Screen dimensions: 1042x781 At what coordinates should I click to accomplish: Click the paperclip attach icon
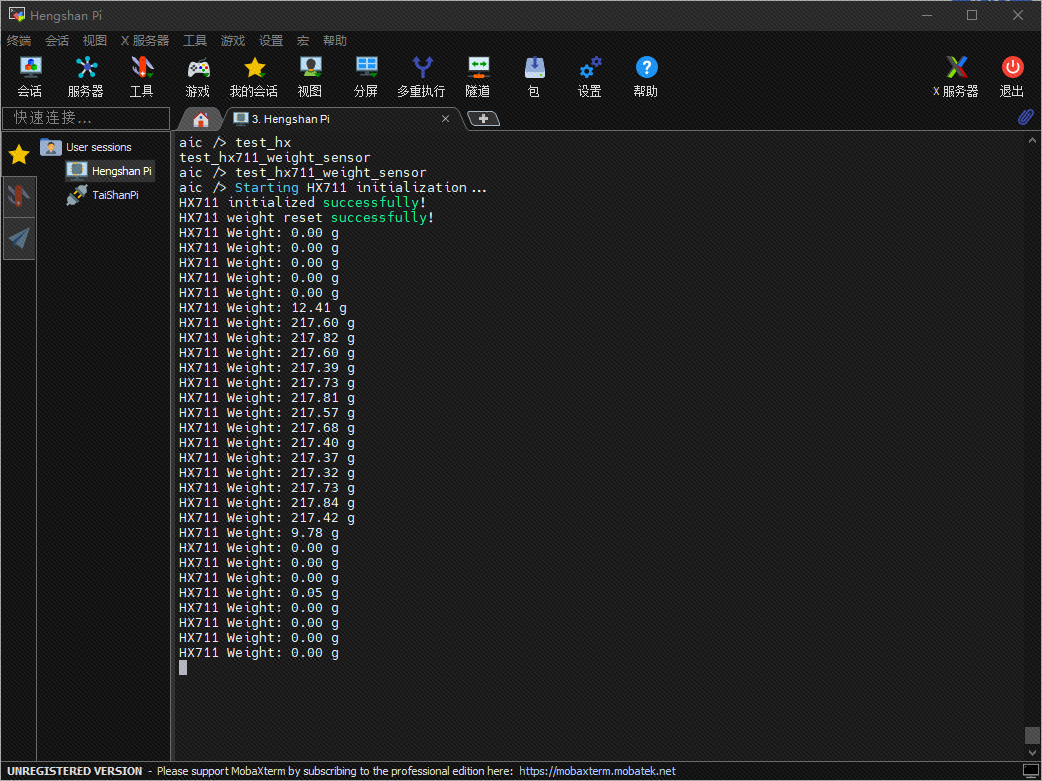1025,118
